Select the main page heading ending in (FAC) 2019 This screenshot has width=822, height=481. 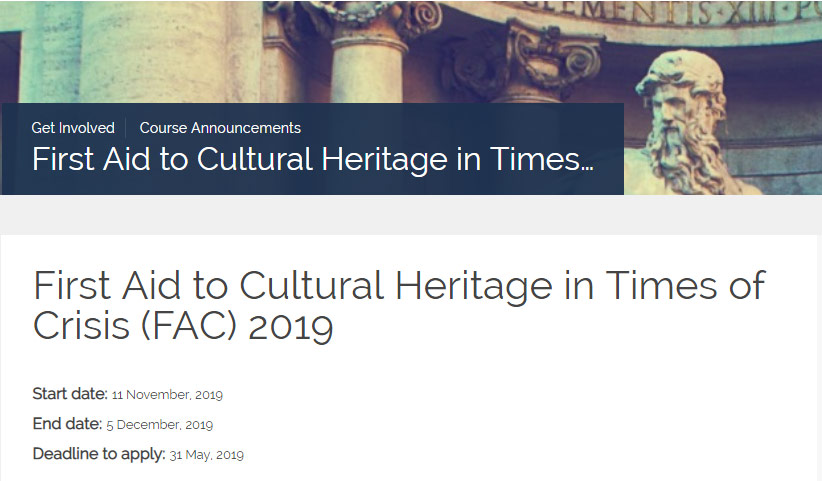[399, 305]
